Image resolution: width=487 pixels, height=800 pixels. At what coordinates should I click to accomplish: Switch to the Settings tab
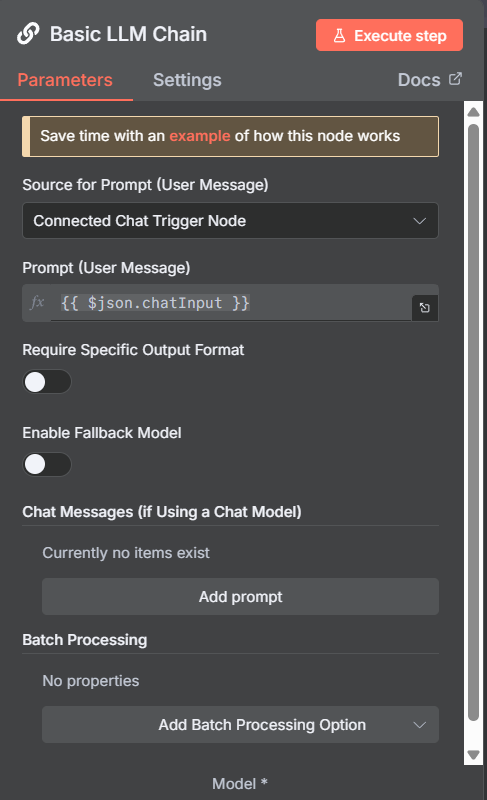coord(187,80)
